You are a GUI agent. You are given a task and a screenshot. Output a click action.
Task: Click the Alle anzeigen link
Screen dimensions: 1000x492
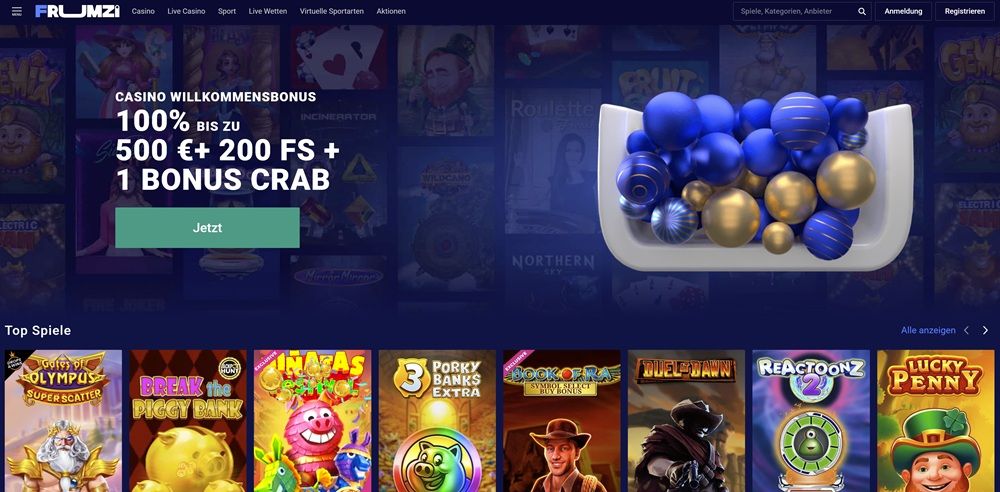pos(928,330)
